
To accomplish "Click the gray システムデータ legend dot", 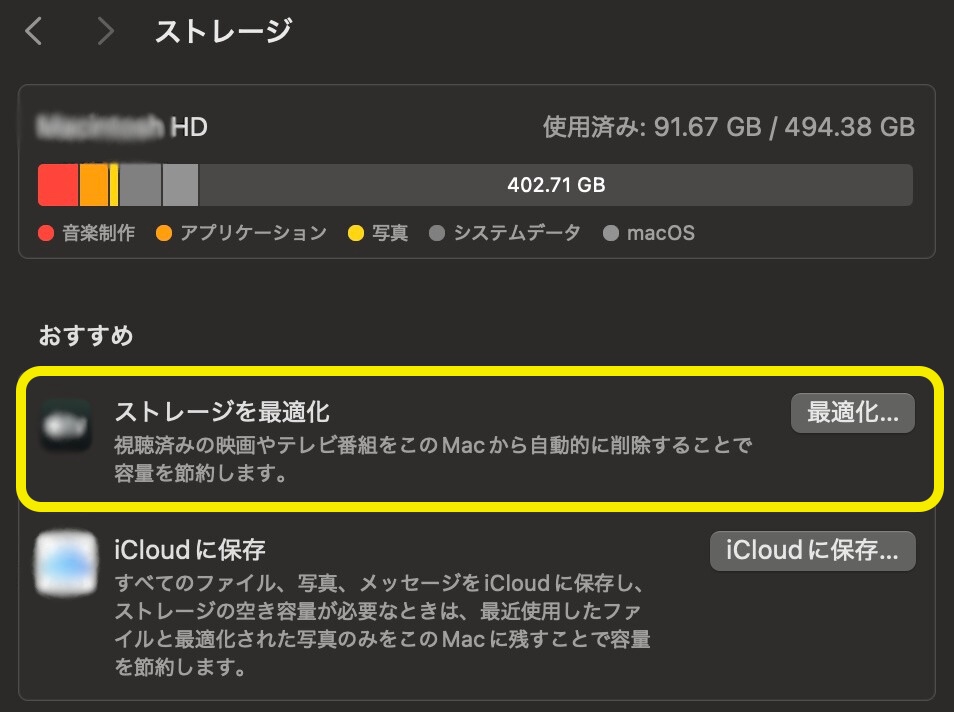I will coord(437,234).
